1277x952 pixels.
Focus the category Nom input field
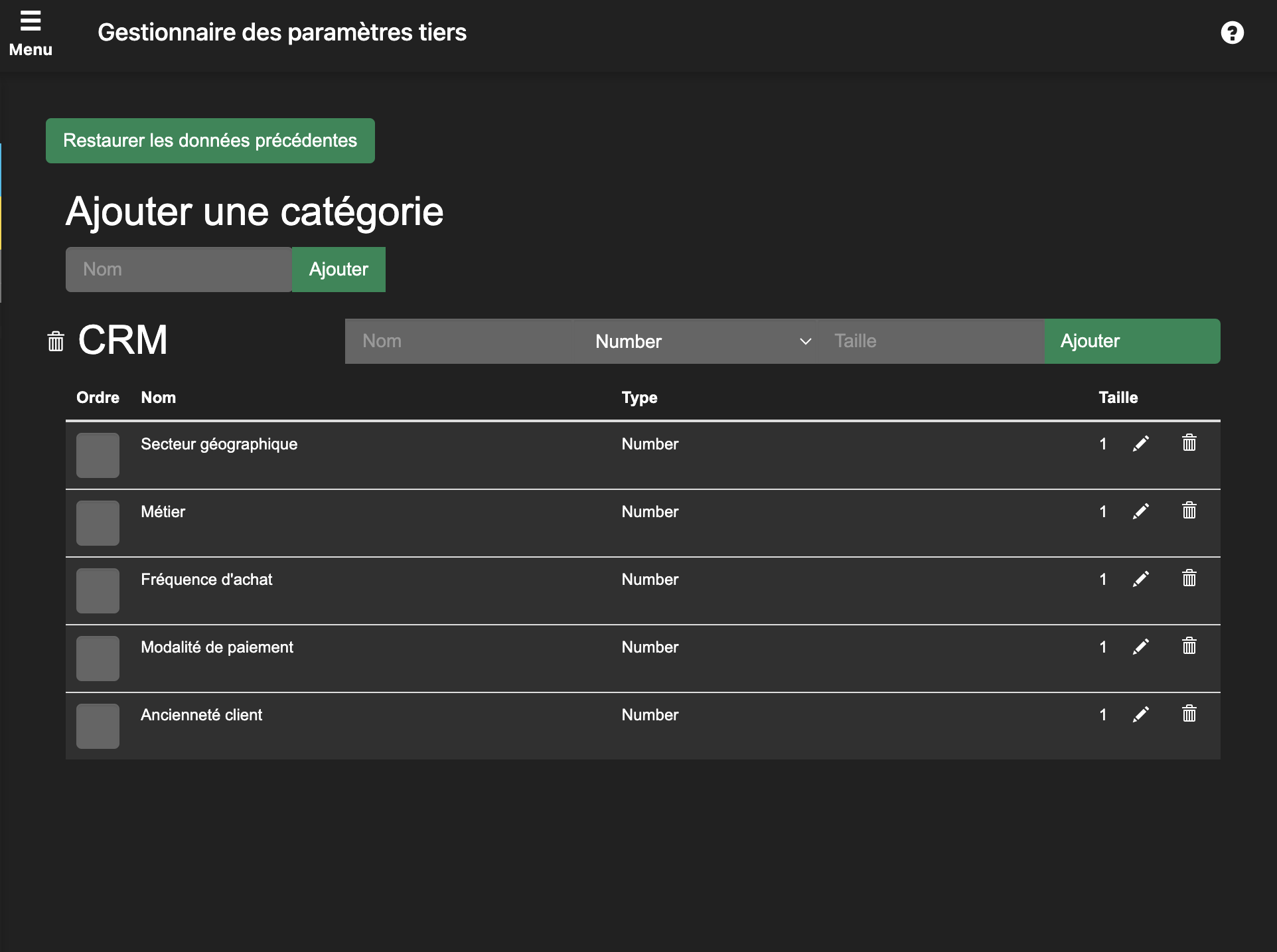(x=179, y=270)
